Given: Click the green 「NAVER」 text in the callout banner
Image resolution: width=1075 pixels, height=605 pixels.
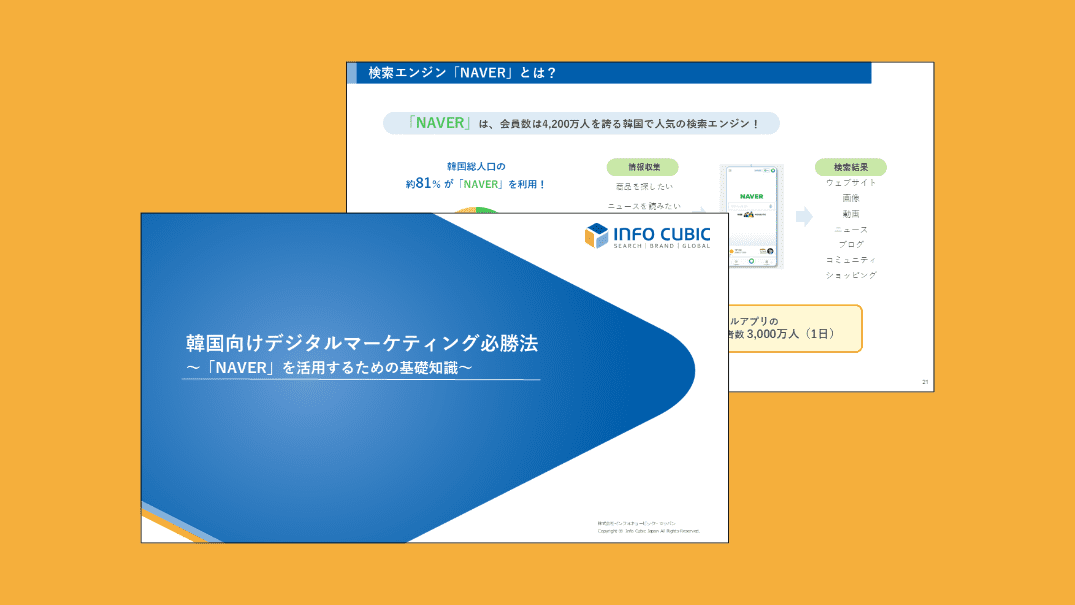Looking at the screenshot, I should (439, 123).
